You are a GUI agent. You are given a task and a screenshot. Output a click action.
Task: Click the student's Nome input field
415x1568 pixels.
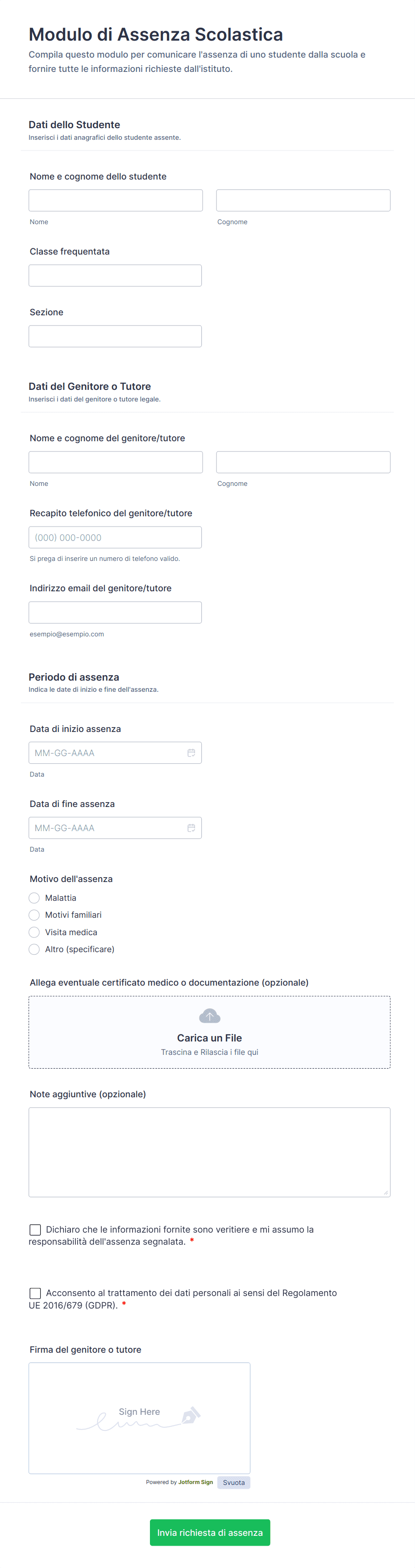point(116,200)
